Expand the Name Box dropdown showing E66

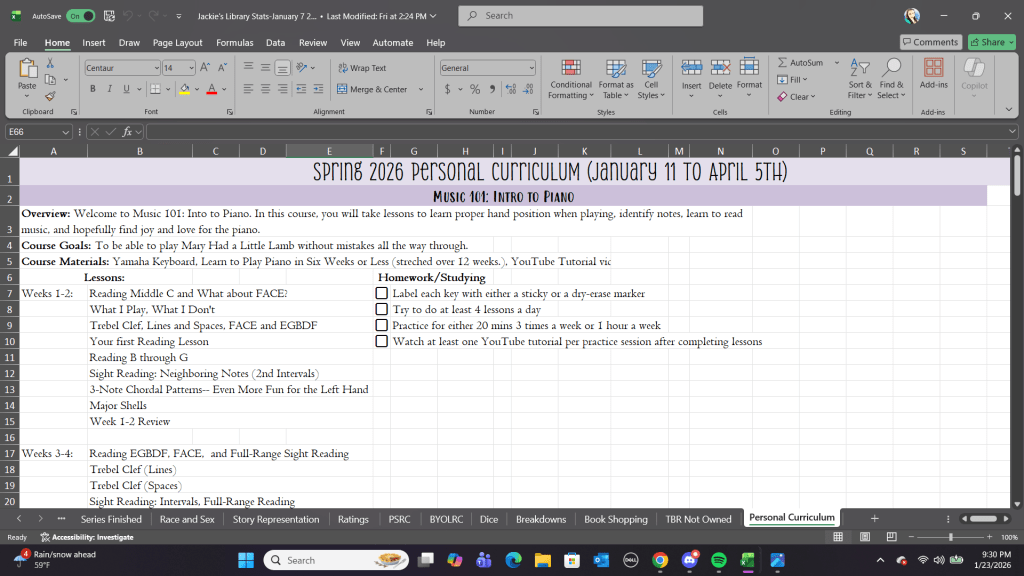(x=66, y=132)
